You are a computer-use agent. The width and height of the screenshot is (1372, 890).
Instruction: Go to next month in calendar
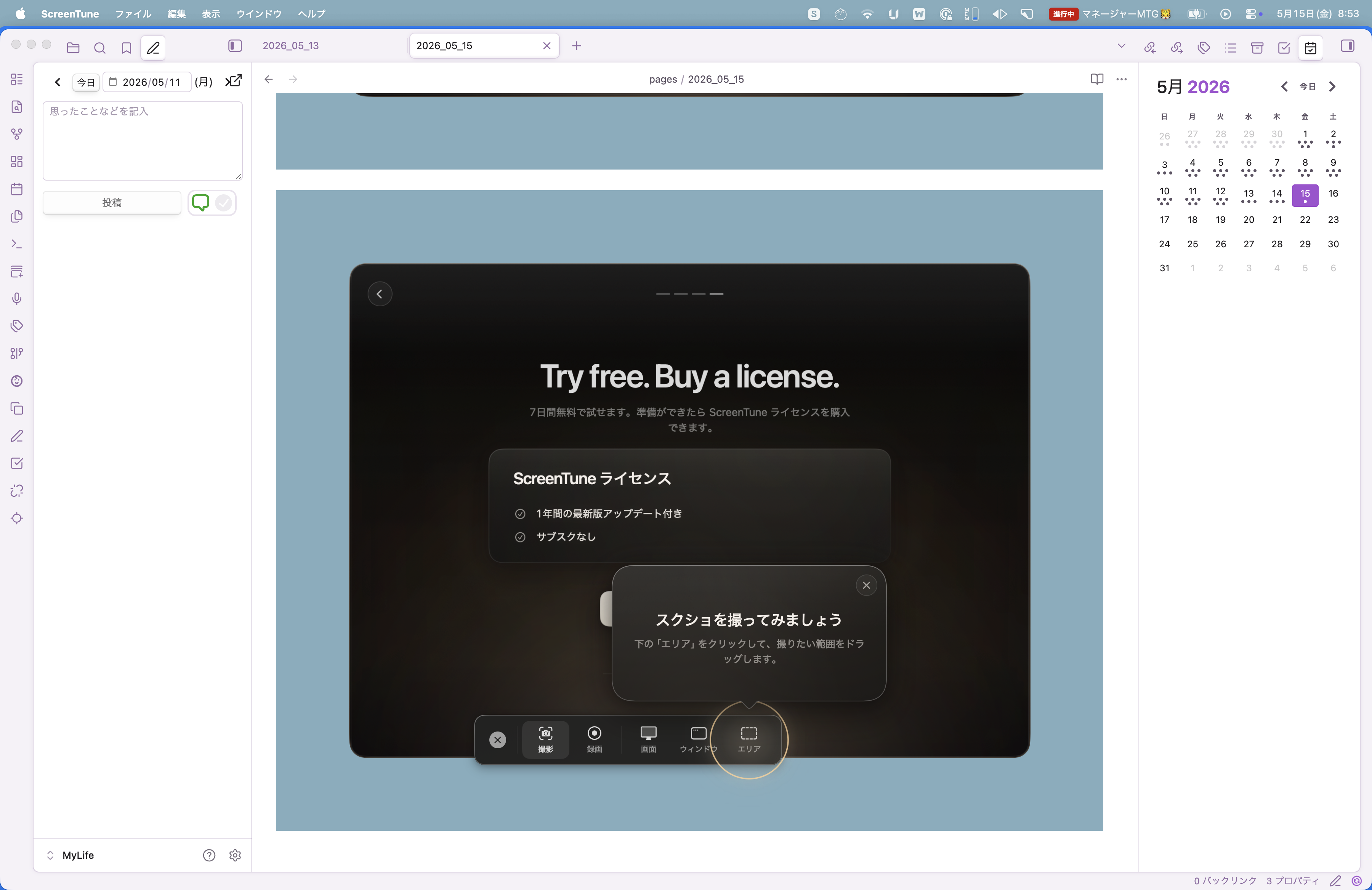[x=1332, y=86]
